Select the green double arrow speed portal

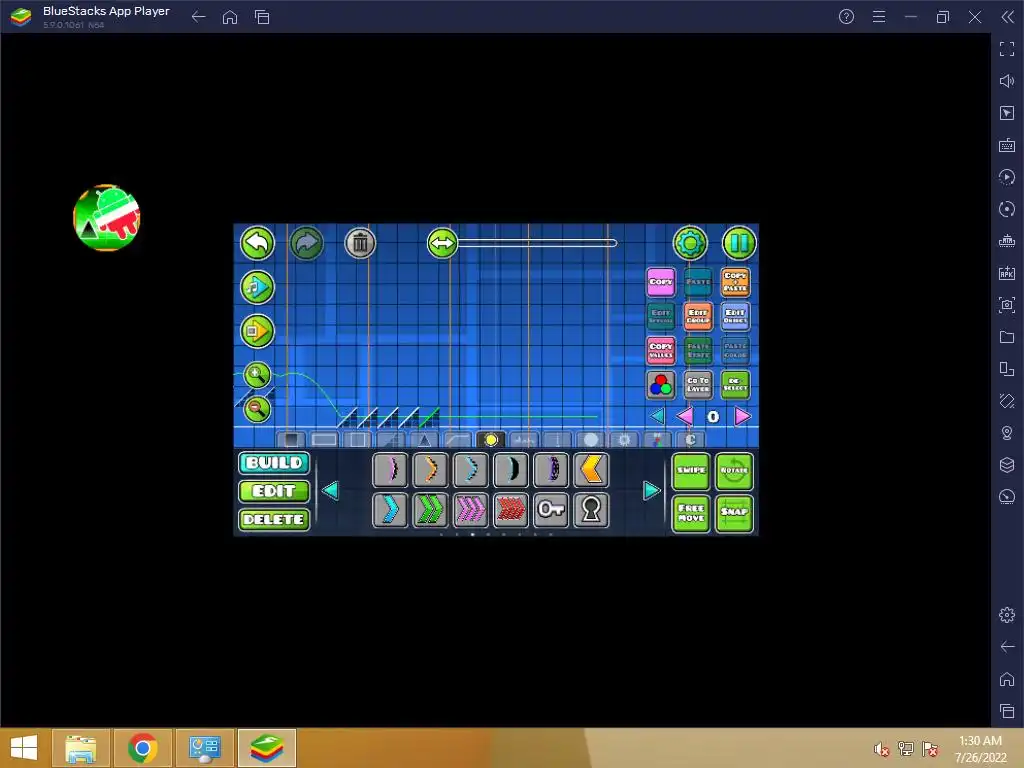click(x=430, y=510)
